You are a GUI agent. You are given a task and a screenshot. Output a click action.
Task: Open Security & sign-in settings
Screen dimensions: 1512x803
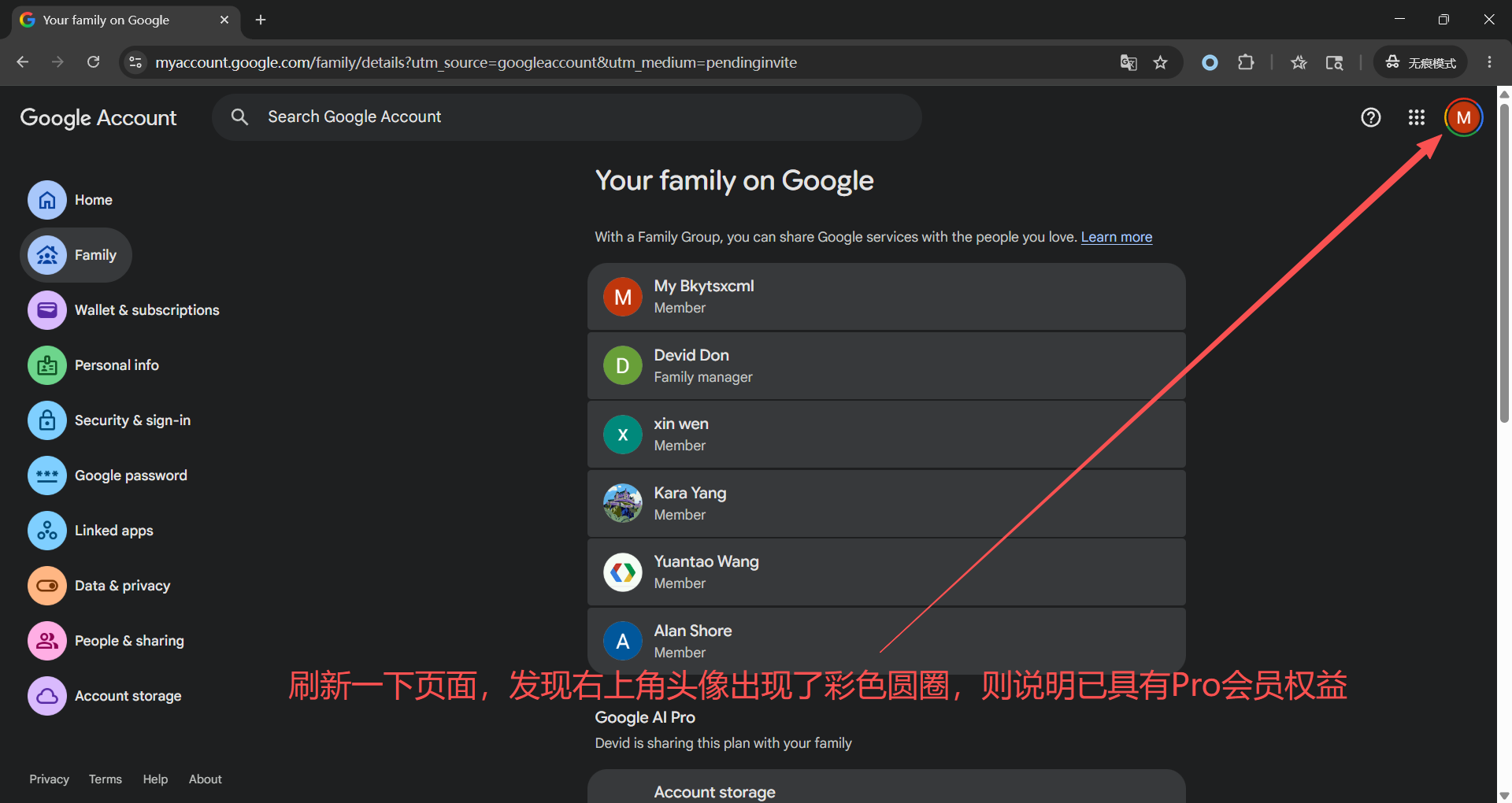[x=109, y=420]
